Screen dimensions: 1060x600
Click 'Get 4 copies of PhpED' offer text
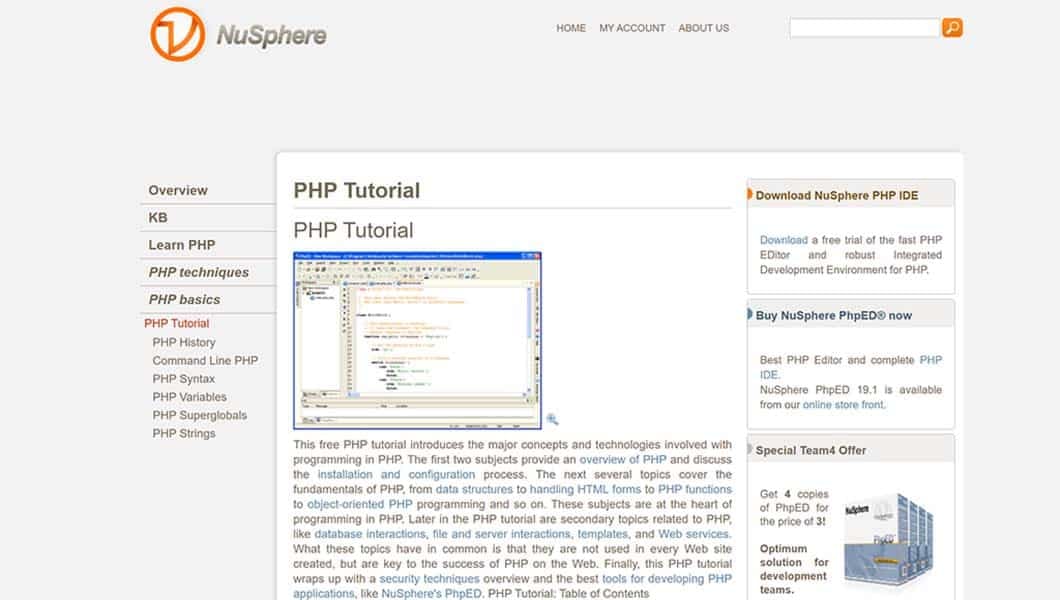(x=794, y=507)
